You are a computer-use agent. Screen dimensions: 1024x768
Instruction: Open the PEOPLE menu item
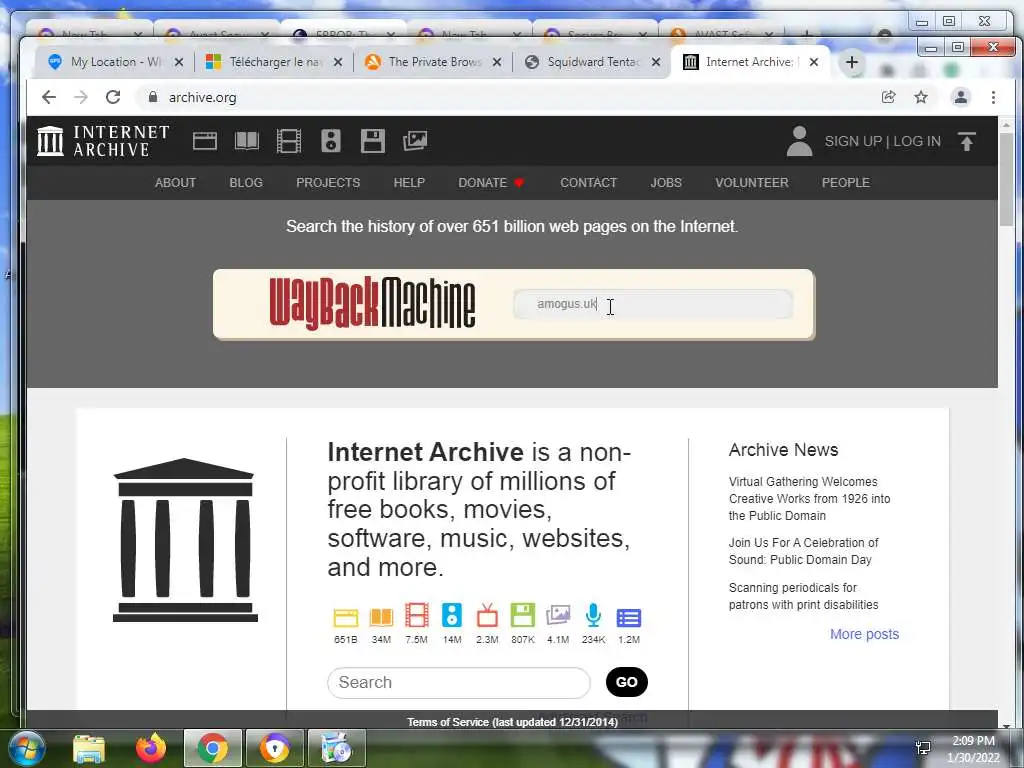pyautogui.click(x=846, y=183)
